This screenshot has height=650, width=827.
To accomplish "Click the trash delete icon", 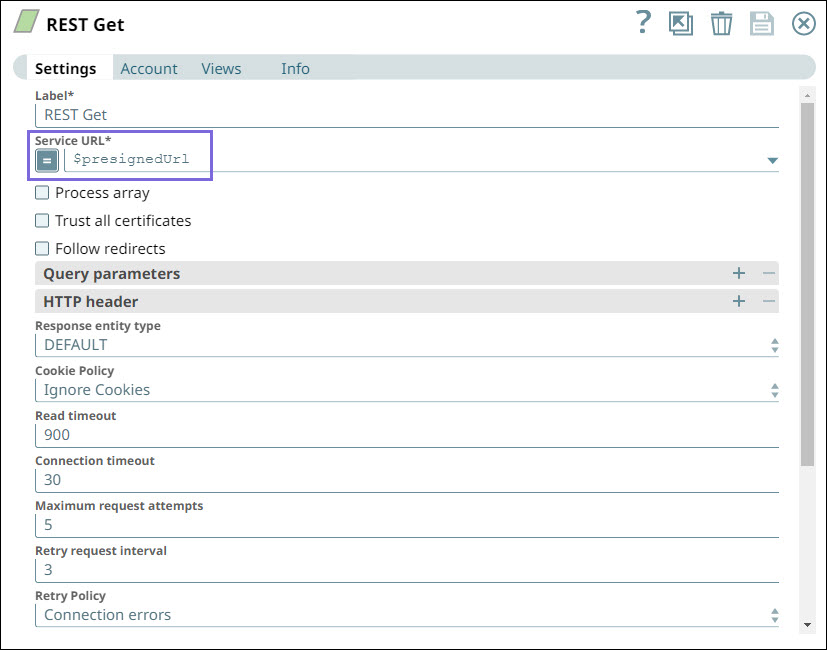I will coord(721,24).
